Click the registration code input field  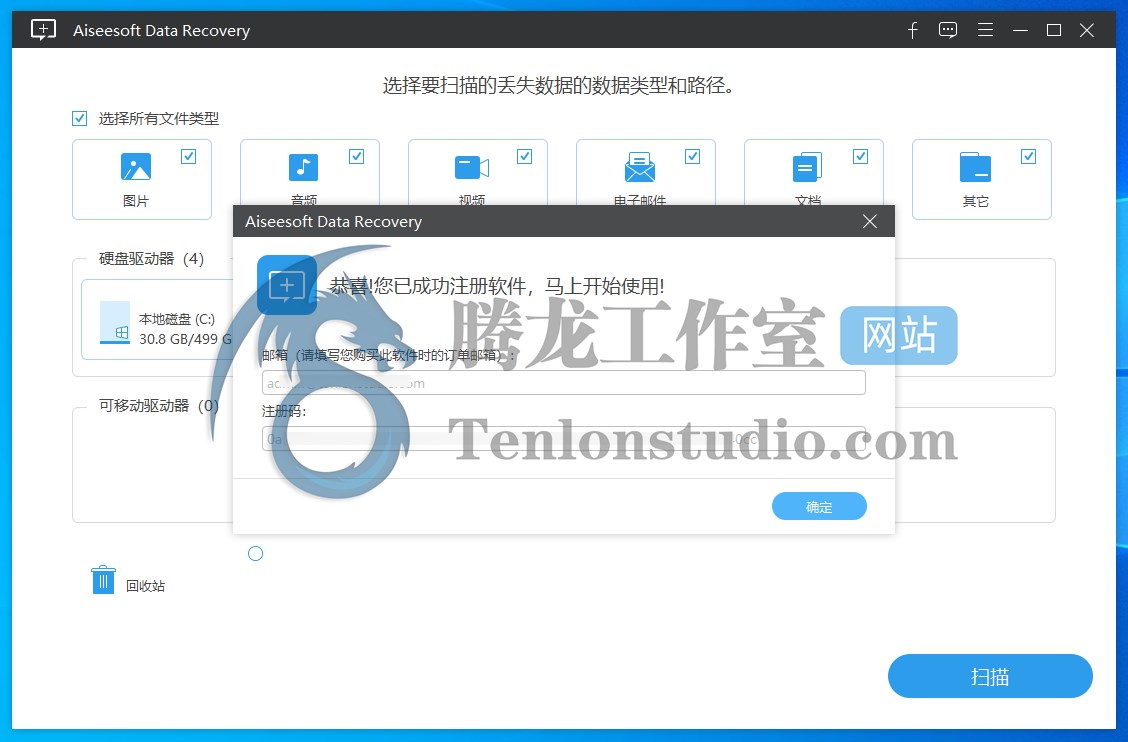(563, 438)
